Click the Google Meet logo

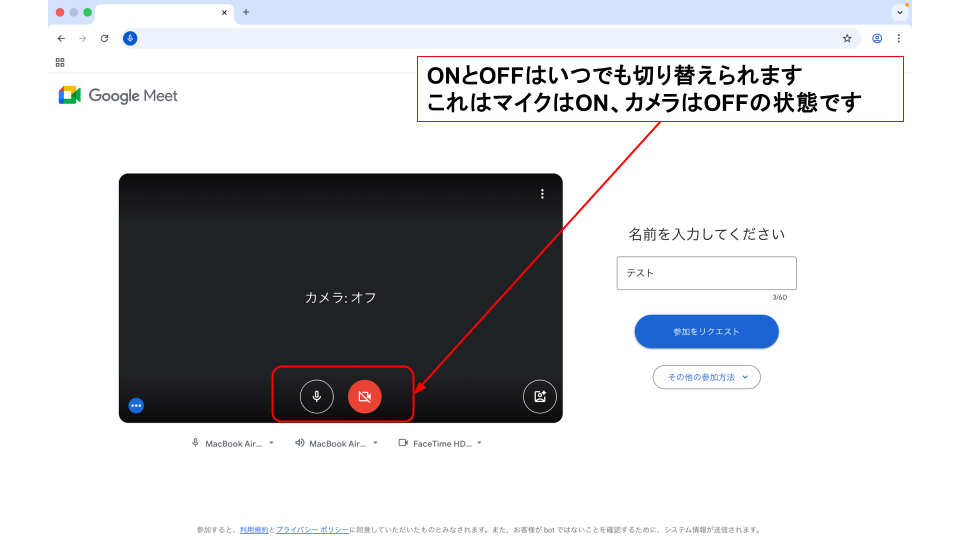[118, 96]
